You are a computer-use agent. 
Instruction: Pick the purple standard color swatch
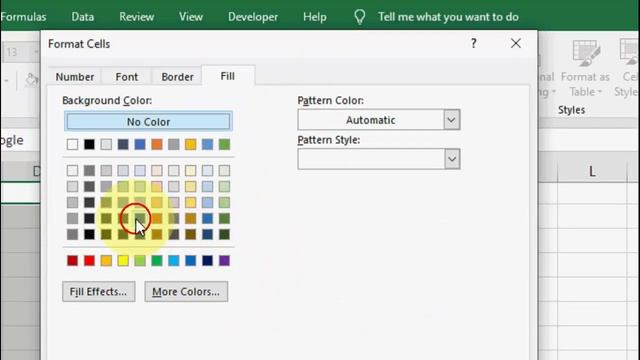pos(224,260)
